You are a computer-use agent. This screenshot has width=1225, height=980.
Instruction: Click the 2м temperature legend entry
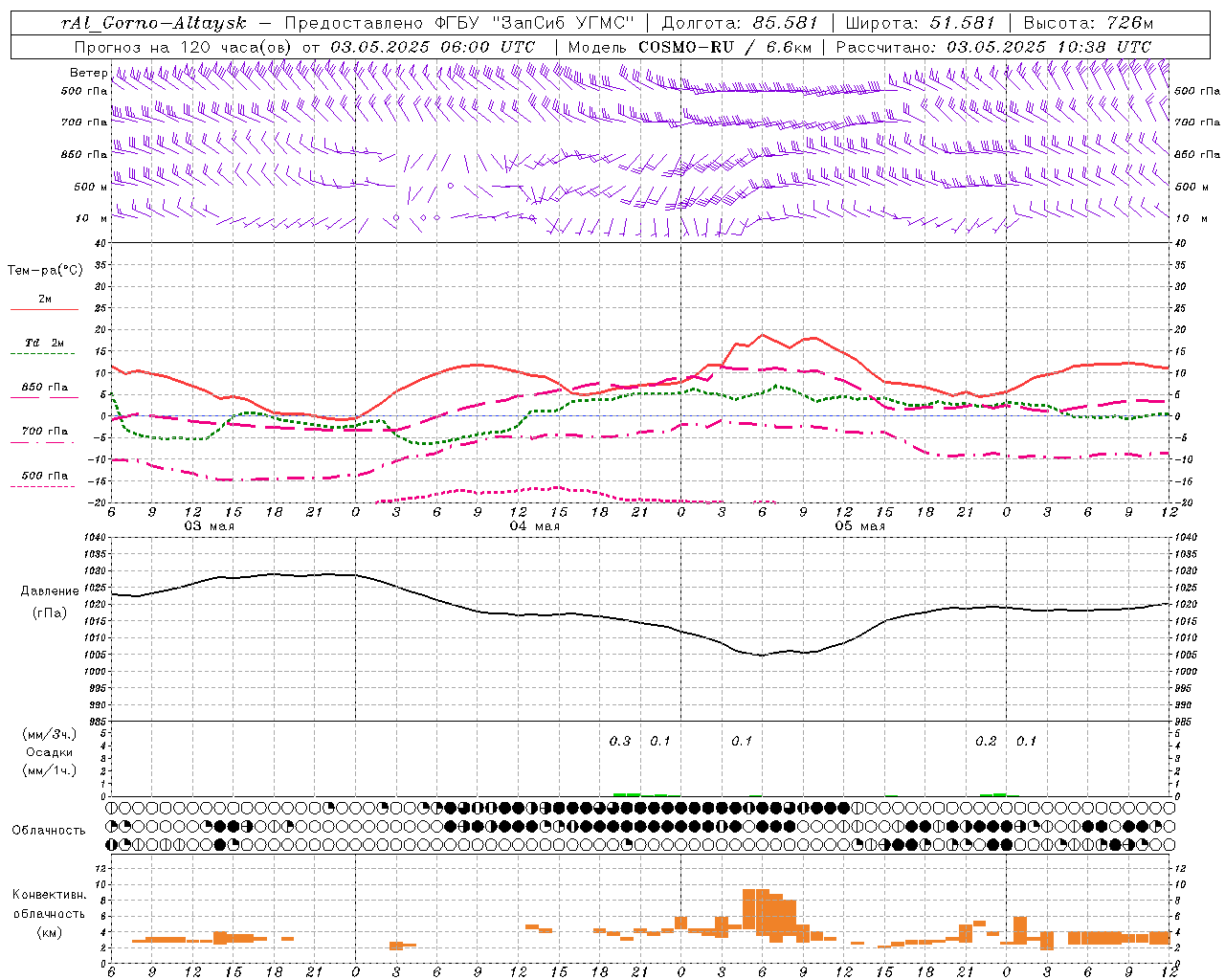(x=45, y=299)
